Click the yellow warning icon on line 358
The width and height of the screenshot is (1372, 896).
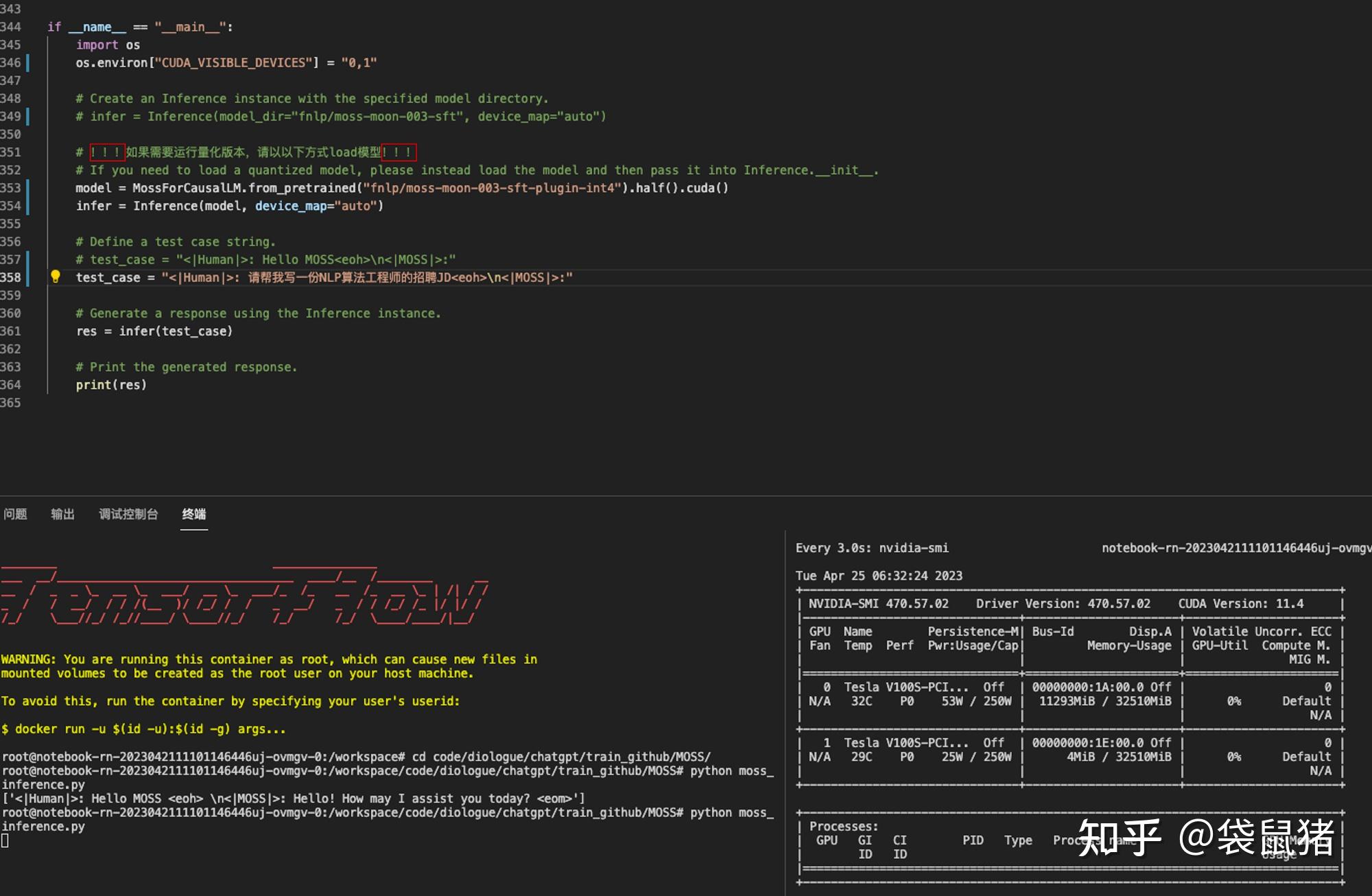pos(57,278)
